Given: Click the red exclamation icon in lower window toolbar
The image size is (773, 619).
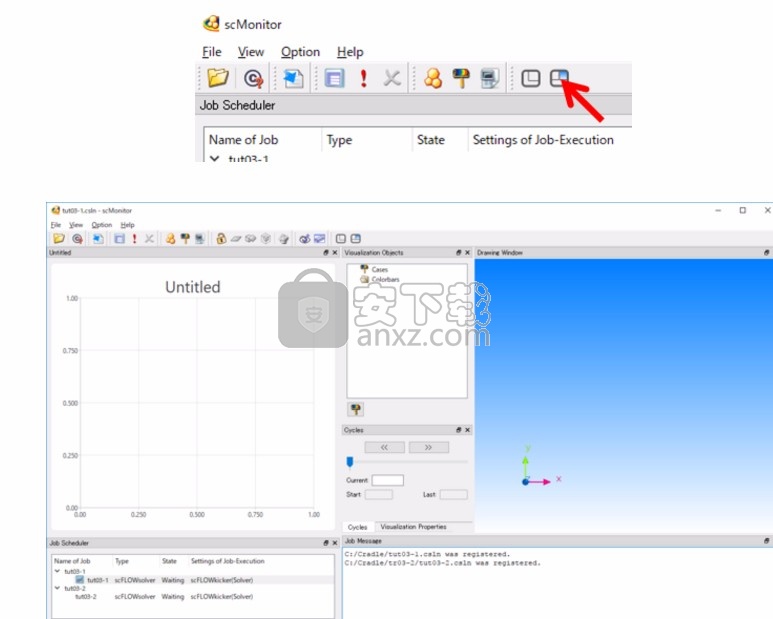Looking at the screenshot, I should click(x=134, y=239).
